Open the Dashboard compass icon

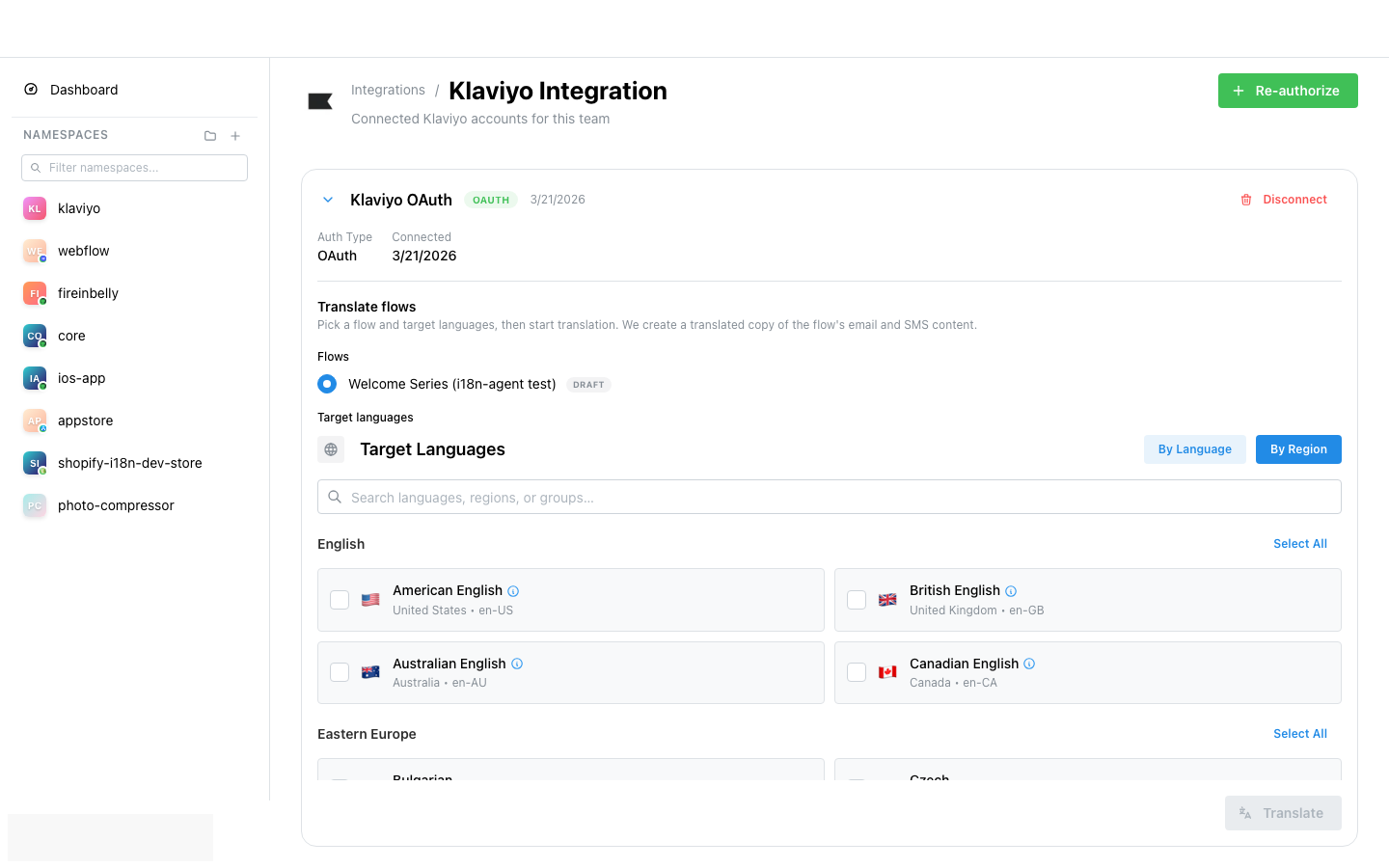pos(31,90)
